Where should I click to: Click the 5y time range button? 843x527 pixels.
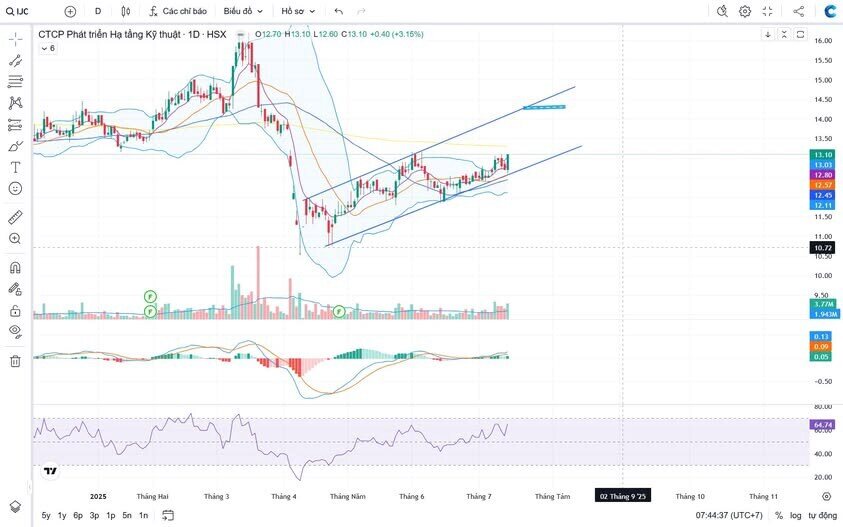coord(46,515)
